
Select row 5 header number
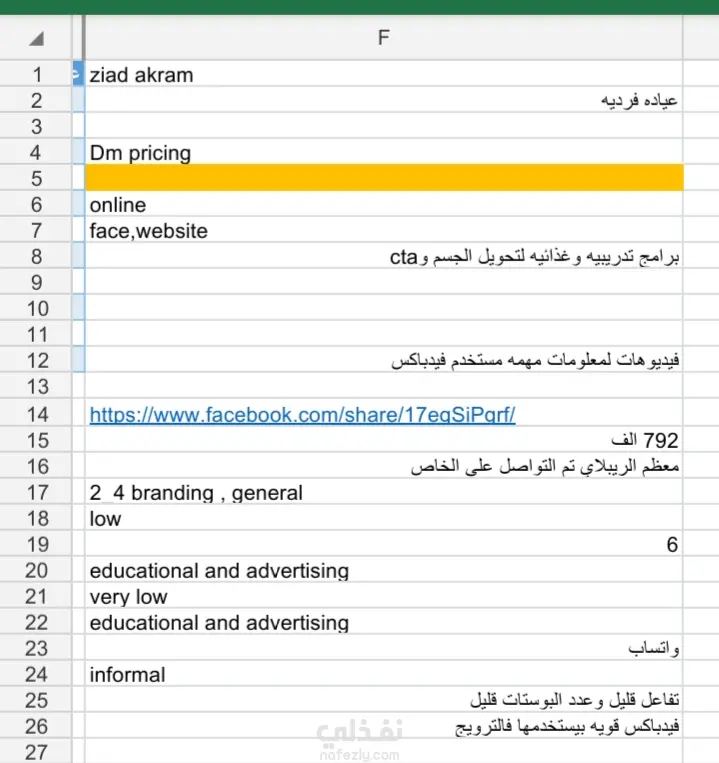[x=36, y=179]
